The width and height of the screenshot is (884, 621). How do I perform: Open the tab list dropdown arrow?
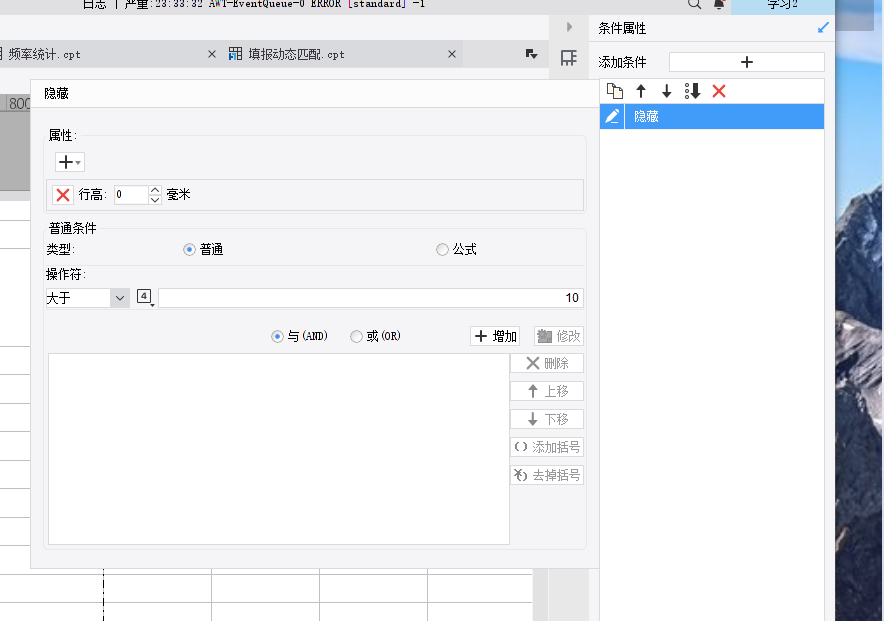(x=531, y=54)
